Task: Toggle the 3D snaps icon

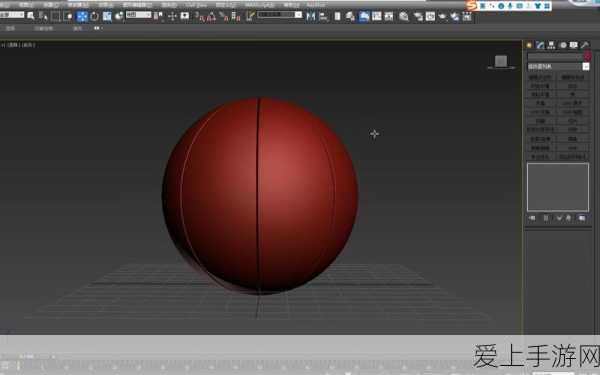Action: (199, 16)
